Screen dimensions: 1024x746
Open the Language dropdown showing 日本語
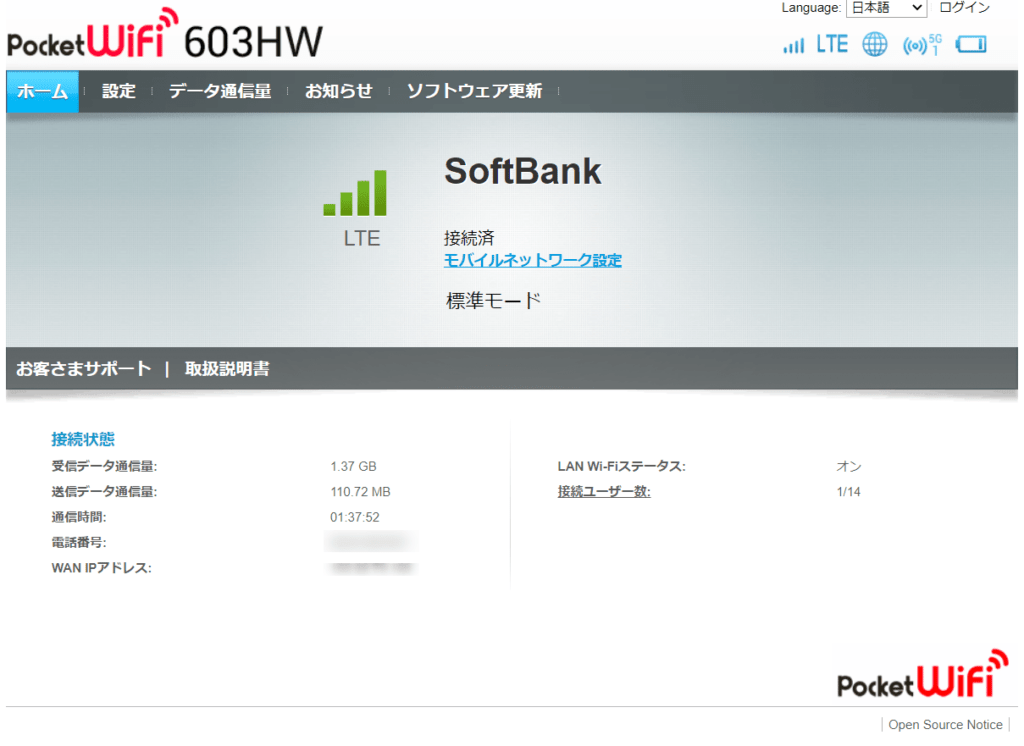click(x=886, y=8)
